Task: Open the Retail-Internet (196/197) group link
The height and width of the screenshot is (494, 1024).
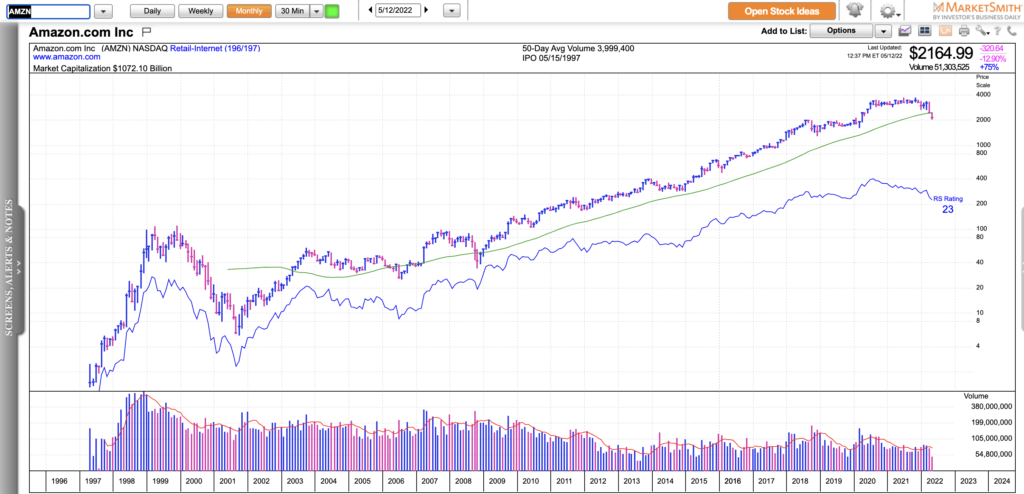Action: pos(216,48)
